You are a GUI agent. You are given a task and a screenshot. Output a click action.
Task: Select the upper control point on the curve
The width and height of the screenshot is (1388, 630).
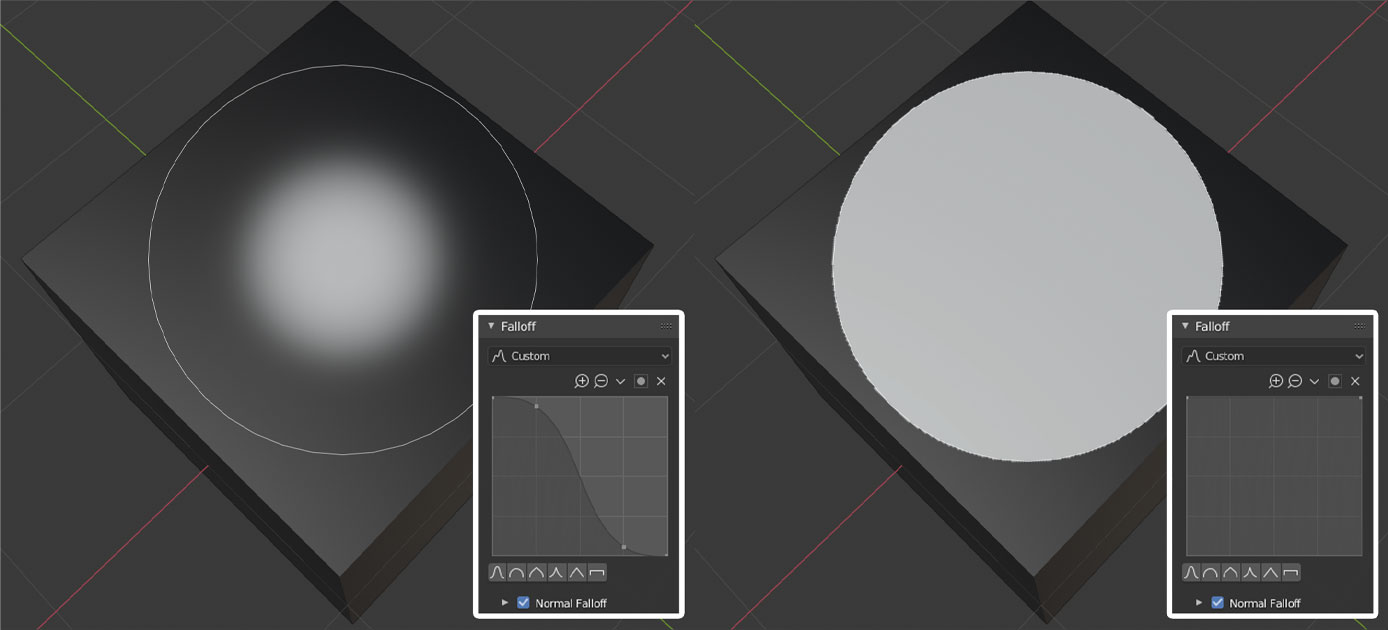click(x=537, y=406)
